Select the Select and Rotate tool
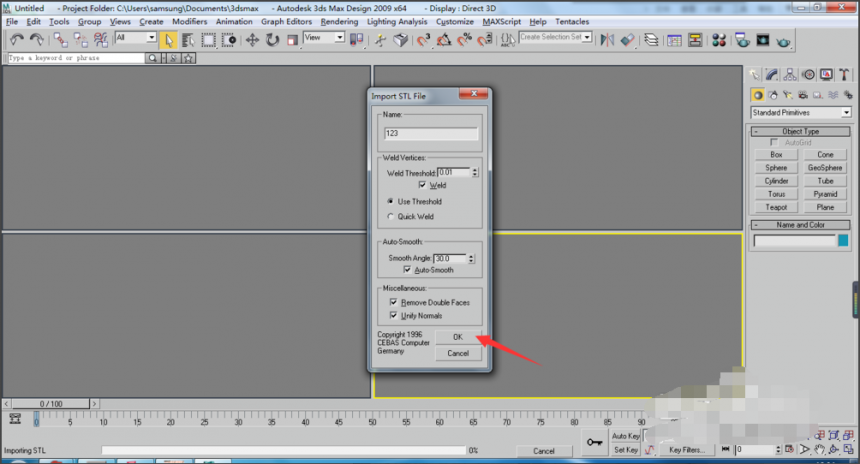The image size is (860, 464). (273, 40)
